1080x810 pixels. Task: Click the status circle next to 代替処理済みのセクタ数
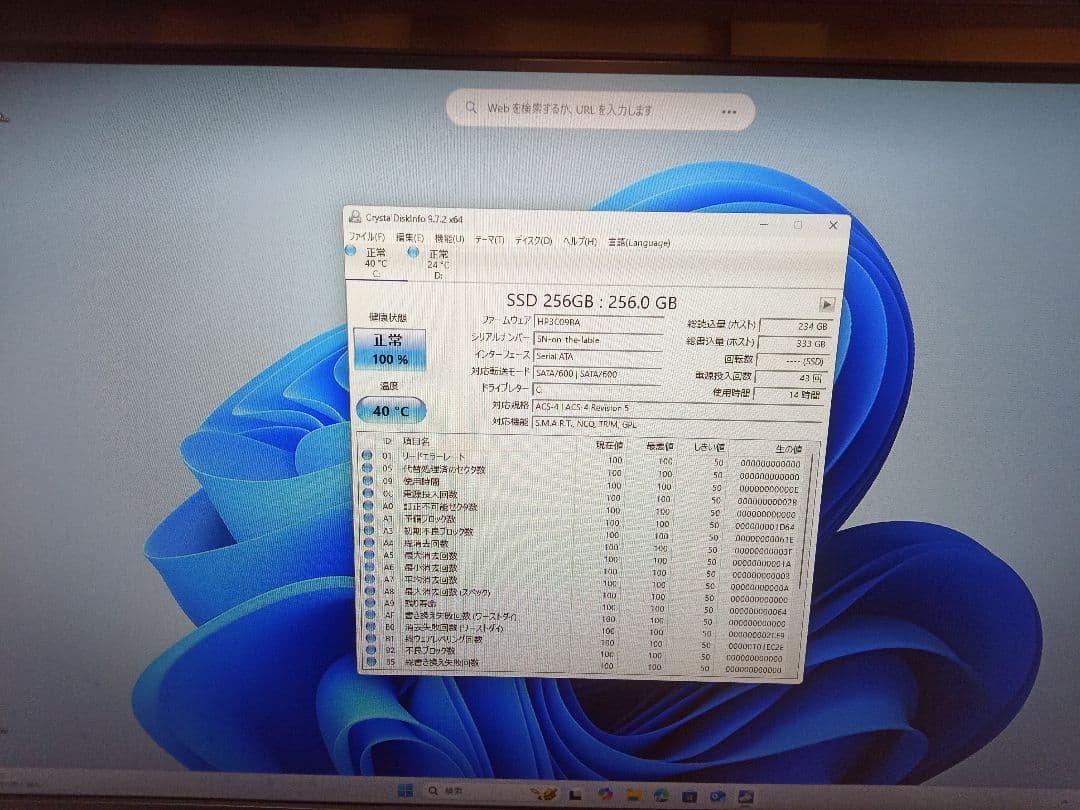coord(368,466)
